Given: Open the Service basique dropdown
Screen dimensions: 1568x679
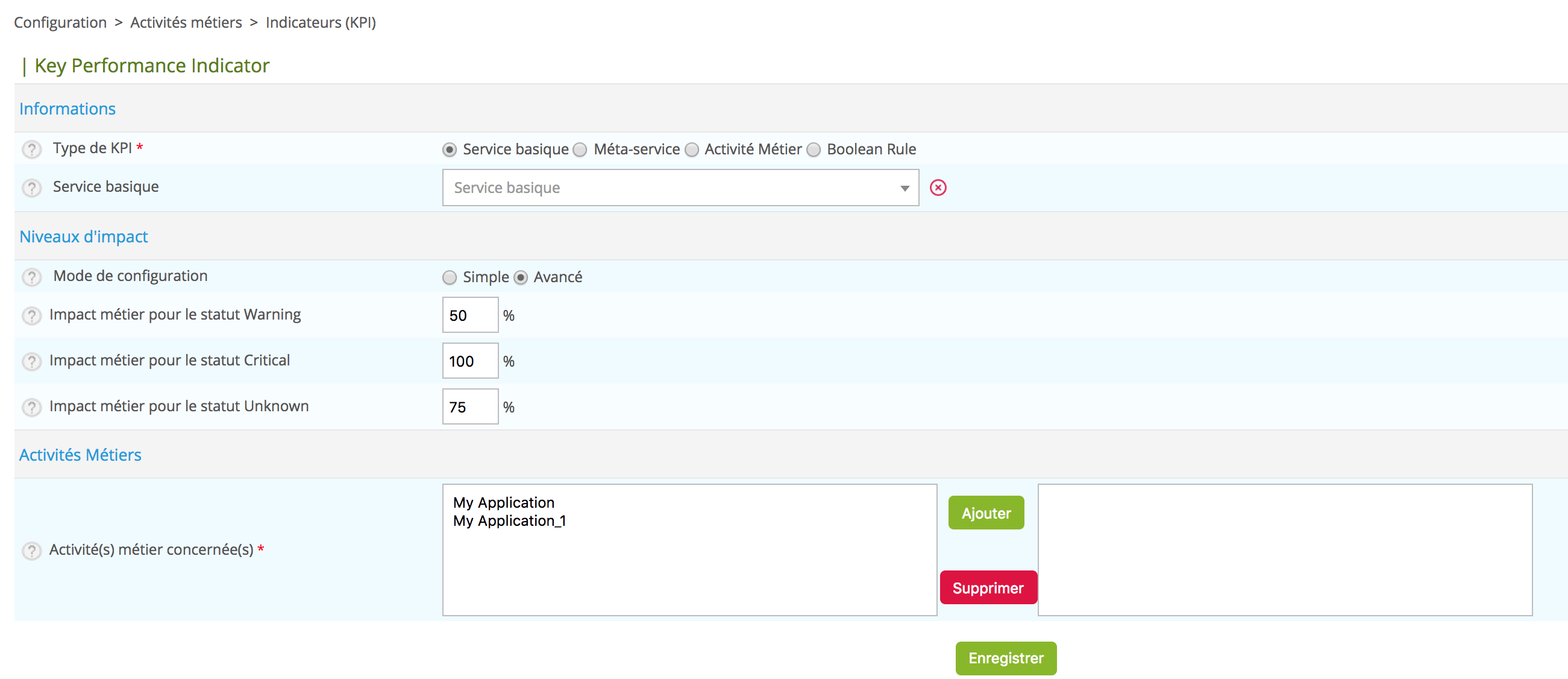Looking at the screenshot, I should [680, 188].
